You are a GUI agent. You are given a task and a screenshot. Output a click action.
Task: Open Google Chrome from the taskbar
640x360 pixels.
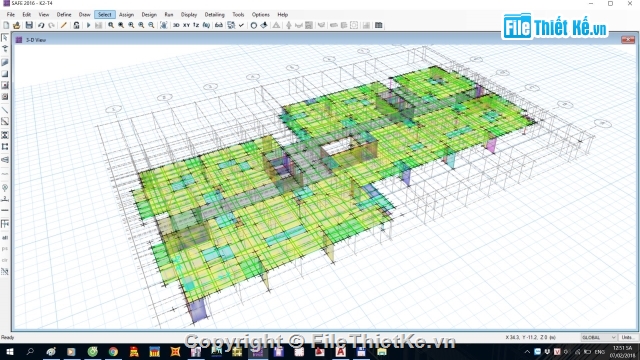(113, 352)
